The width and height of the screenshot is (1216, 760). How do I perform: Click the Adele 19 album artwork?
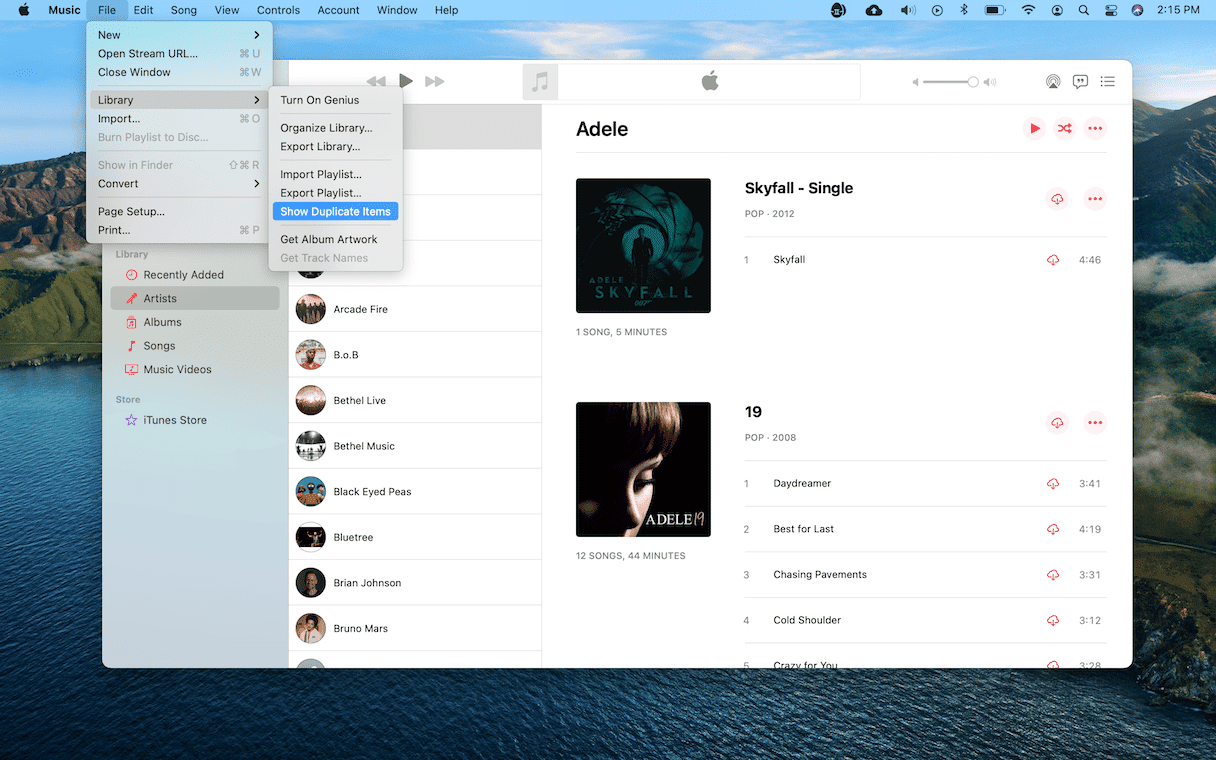click(643, 470)
